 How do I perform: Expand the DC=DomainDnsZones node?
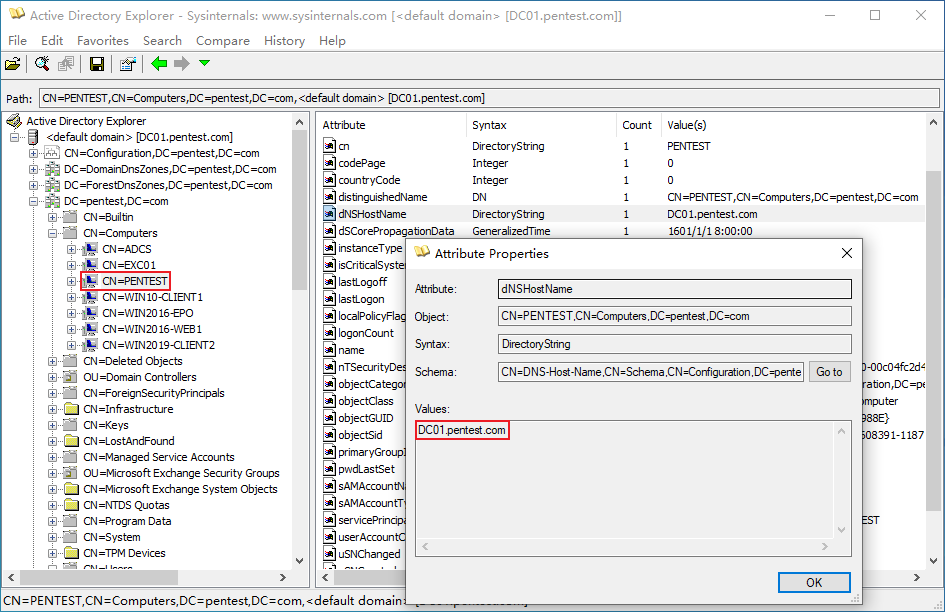(x=34, y=169)
